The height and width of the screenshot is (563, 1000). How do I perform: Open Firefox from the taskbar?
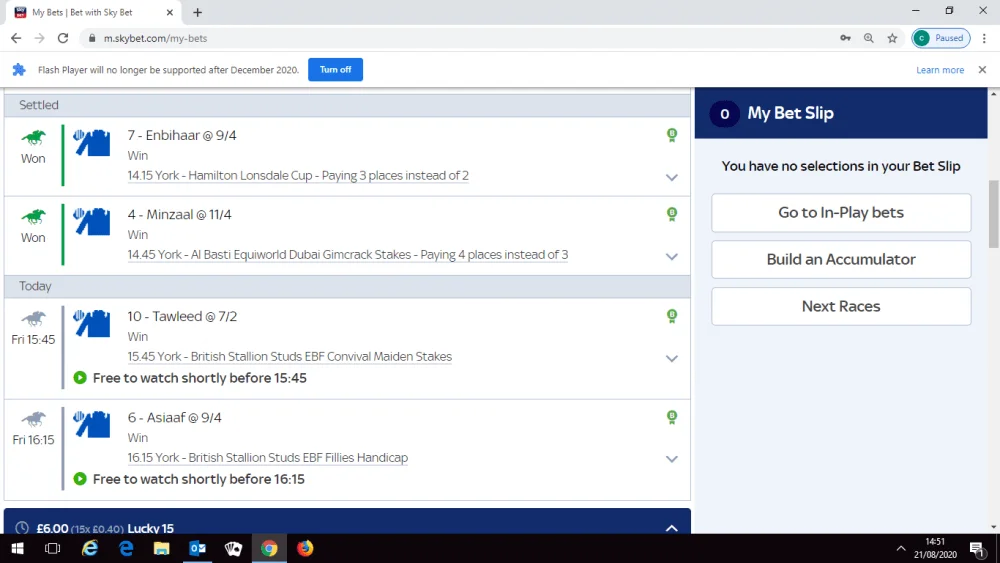click(x=305, y=548)
